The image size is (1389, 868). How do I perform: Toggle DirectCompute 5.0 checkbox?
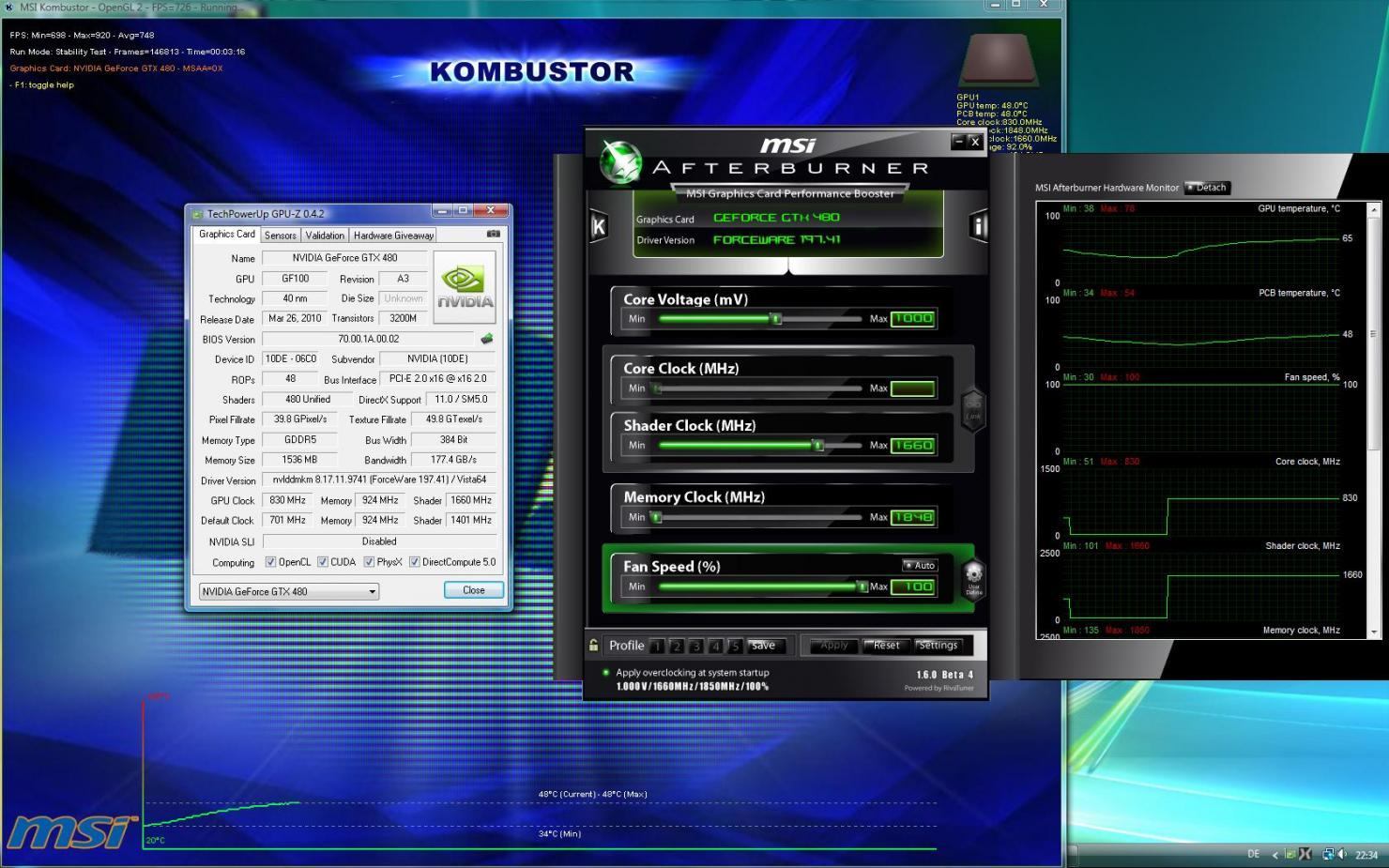coord(414,562)
